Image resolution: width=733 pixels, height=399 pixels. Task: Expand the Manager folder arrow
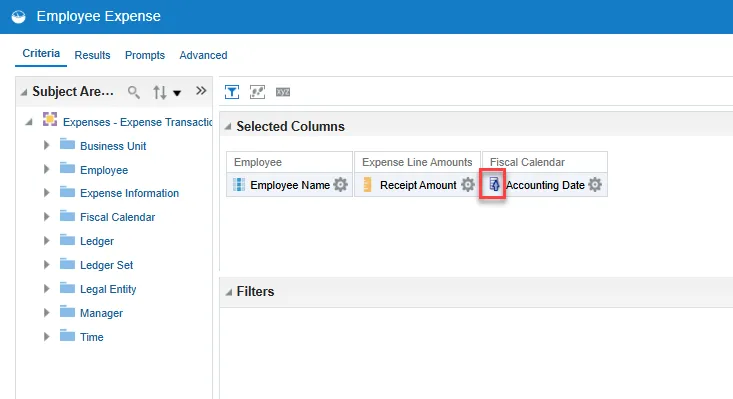(46, 313)
